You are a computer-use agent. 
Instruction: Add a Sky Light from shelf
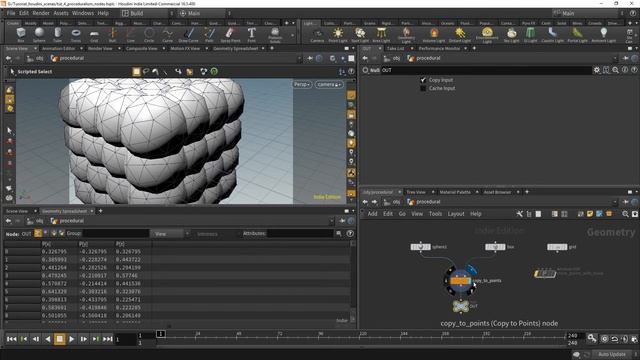pyautogui.click(x=511, y=35)
